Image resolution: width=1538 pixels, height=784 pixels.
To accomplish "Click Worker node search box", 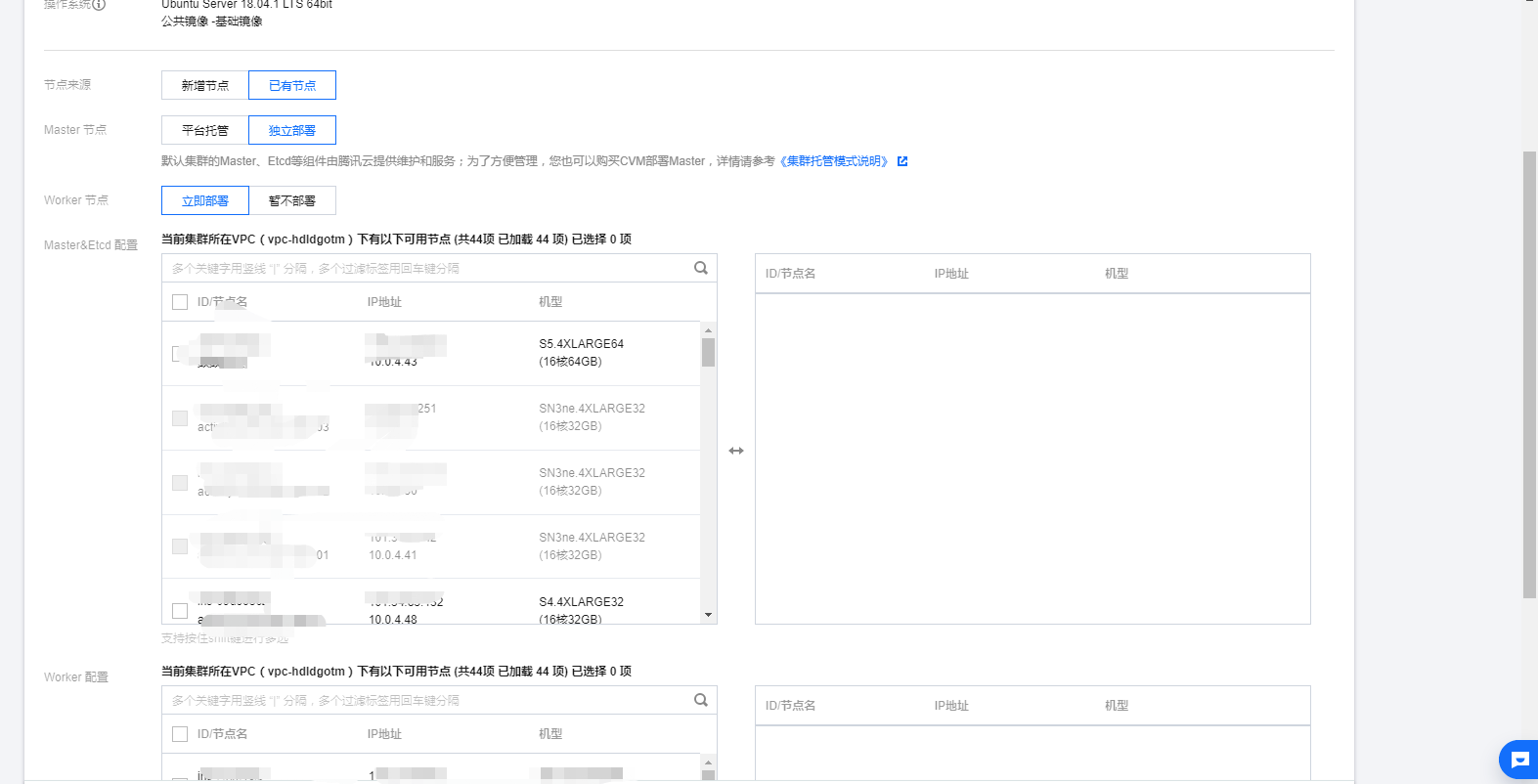I will pyautogui.click(x=428, y=700).
